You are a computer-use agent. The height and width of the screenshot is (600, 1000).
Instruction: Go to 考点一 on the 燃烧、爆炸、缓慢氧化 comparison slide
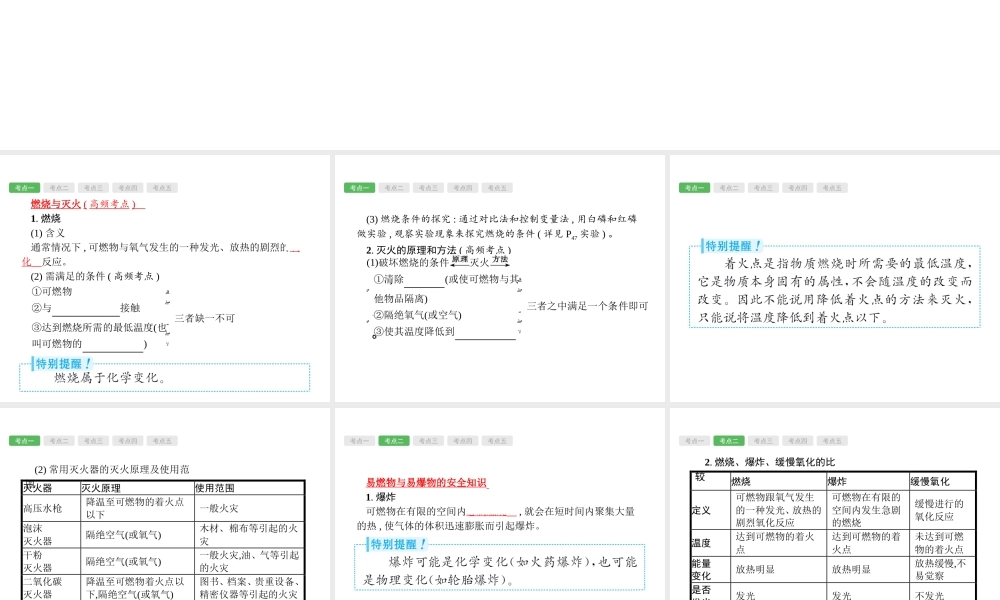coord(695,441)
